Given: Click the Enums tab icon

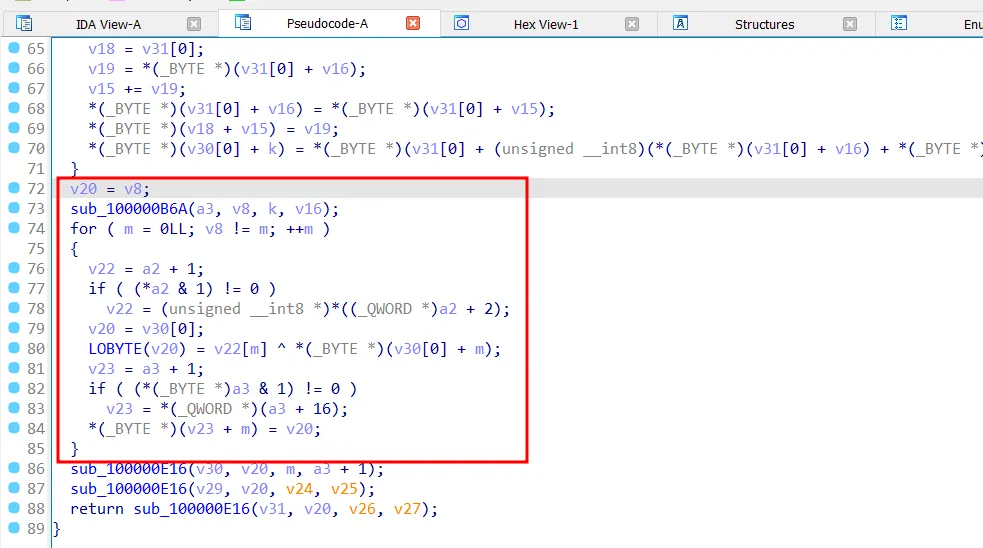Looking at the screenshot, I should 899,23.
